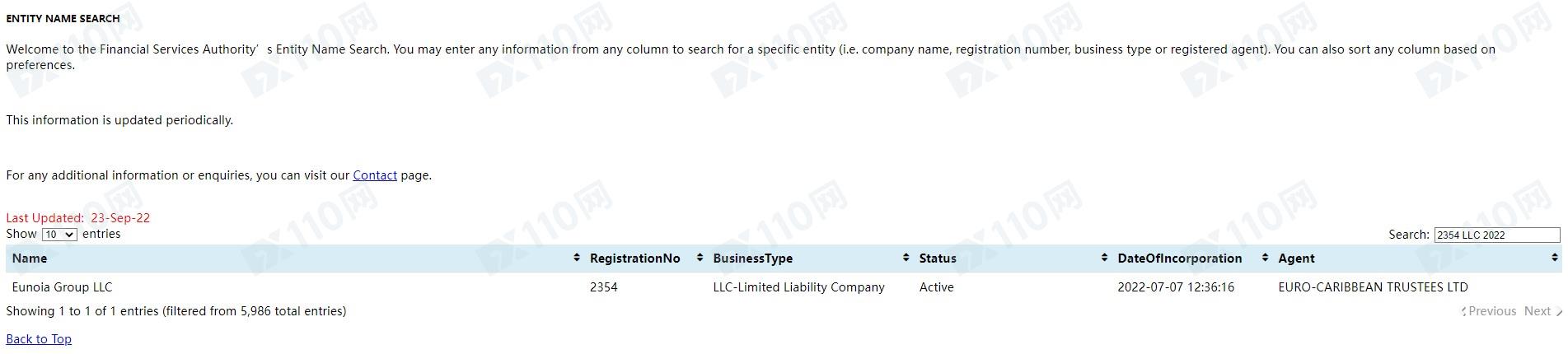Open the Contact page link
1568x354 pixels.
(375, 175)
